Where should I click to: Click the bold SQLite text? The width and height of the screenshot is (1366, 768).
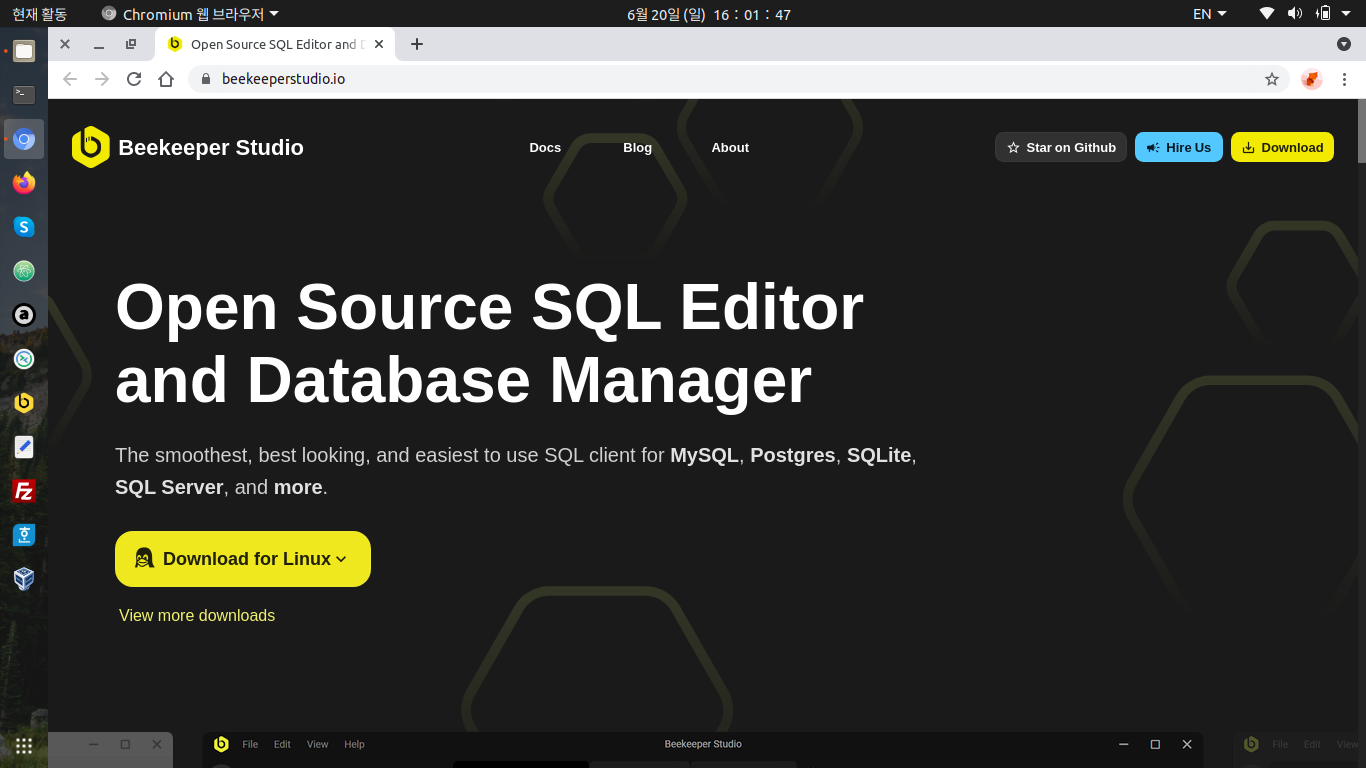pos(879,455)
